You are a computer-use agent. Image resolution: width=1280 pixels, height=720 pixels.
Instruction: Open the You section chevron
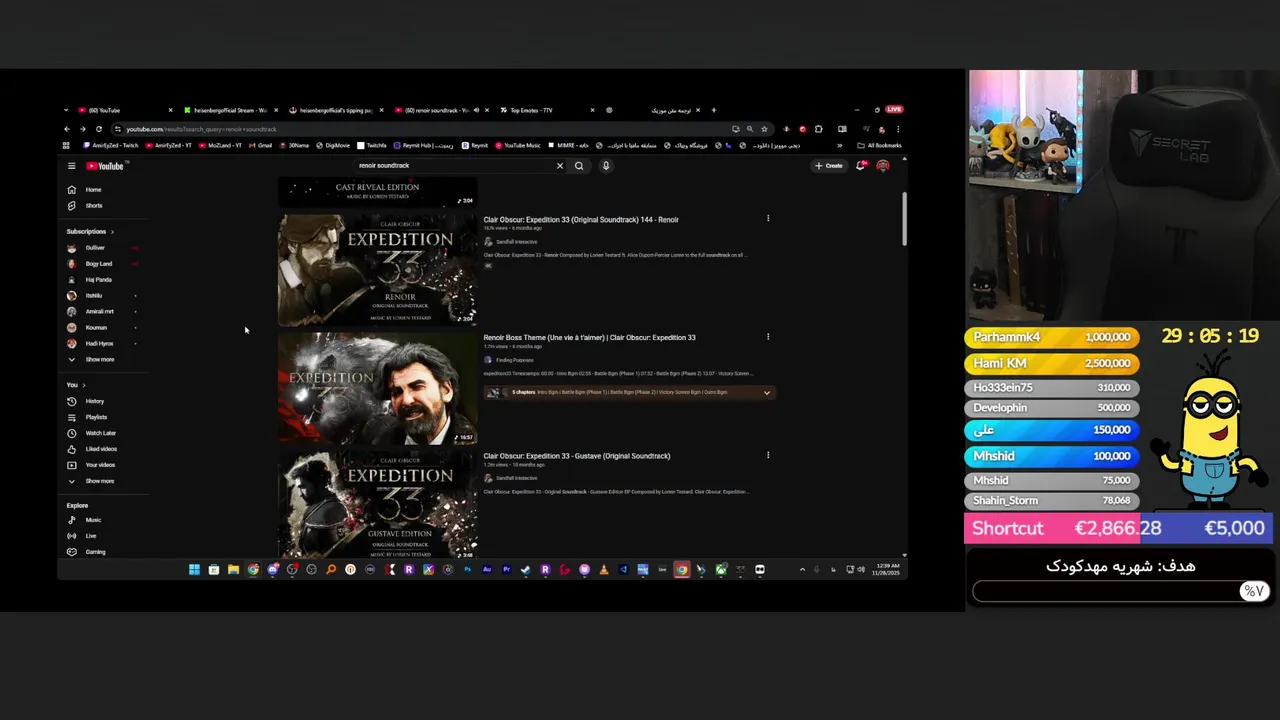coord(84,385)
